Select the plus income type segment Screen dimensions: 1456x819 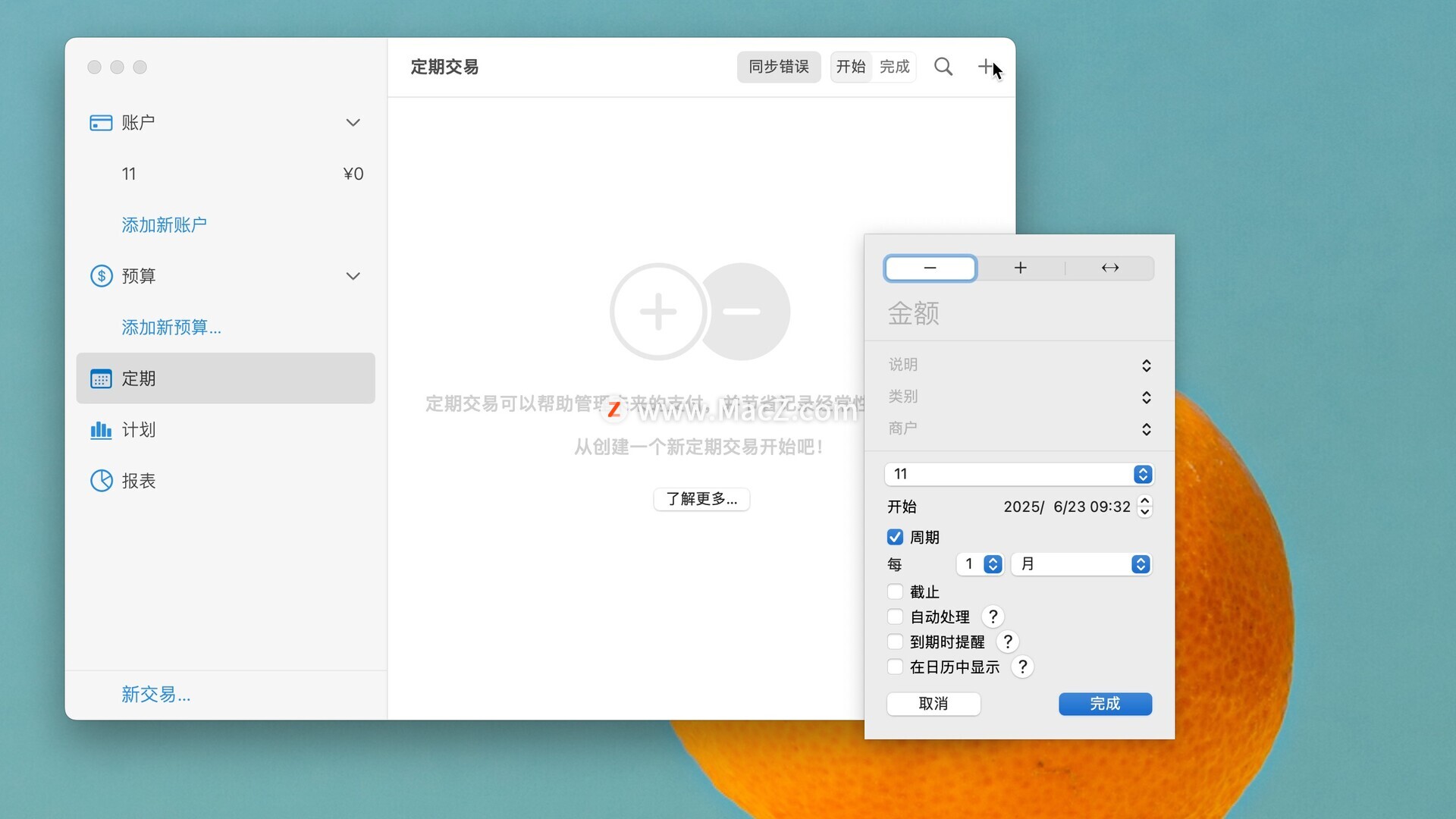tap(1020, 268)
